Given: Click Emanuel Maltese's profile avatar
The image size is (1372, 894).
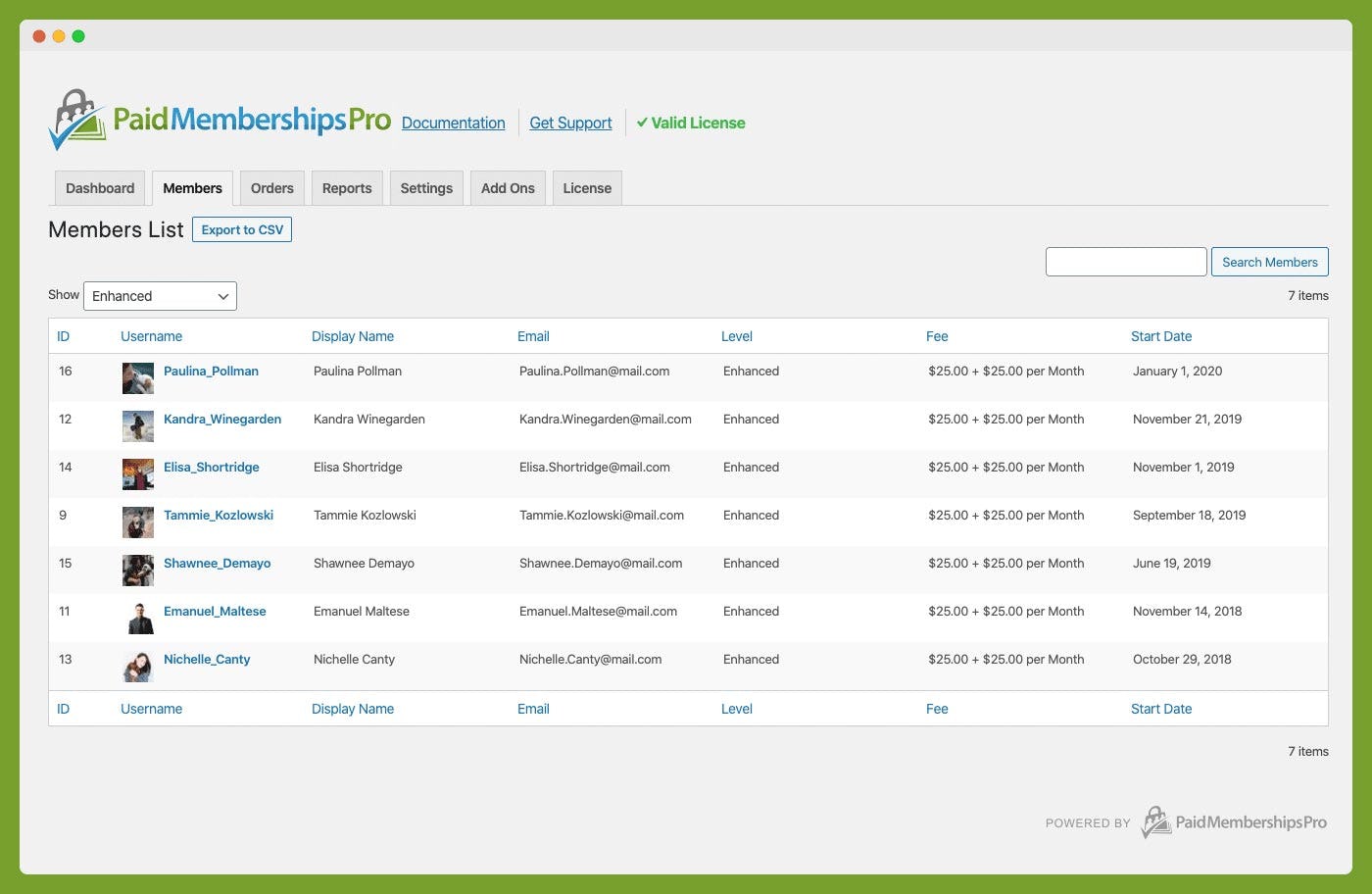Looking at the screenshot, I should click(137, 618).
